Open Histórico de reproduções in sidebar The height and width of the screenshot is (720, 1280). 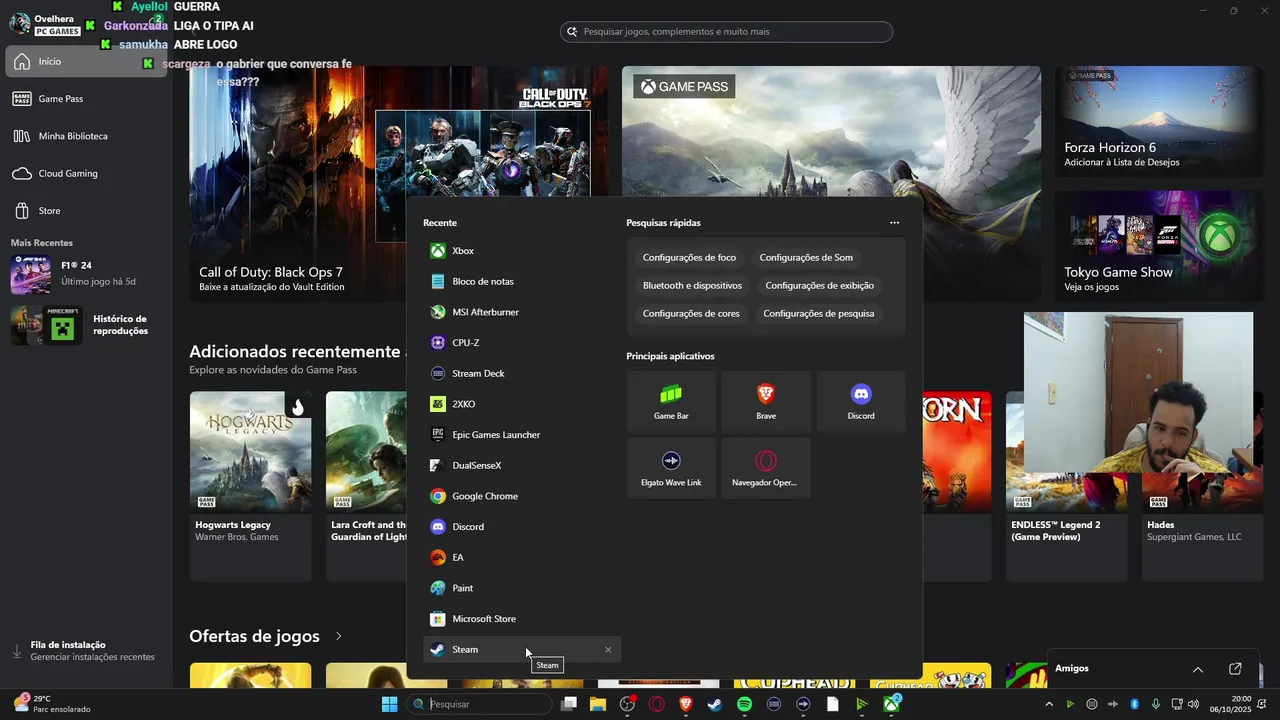tap(86, 325)
